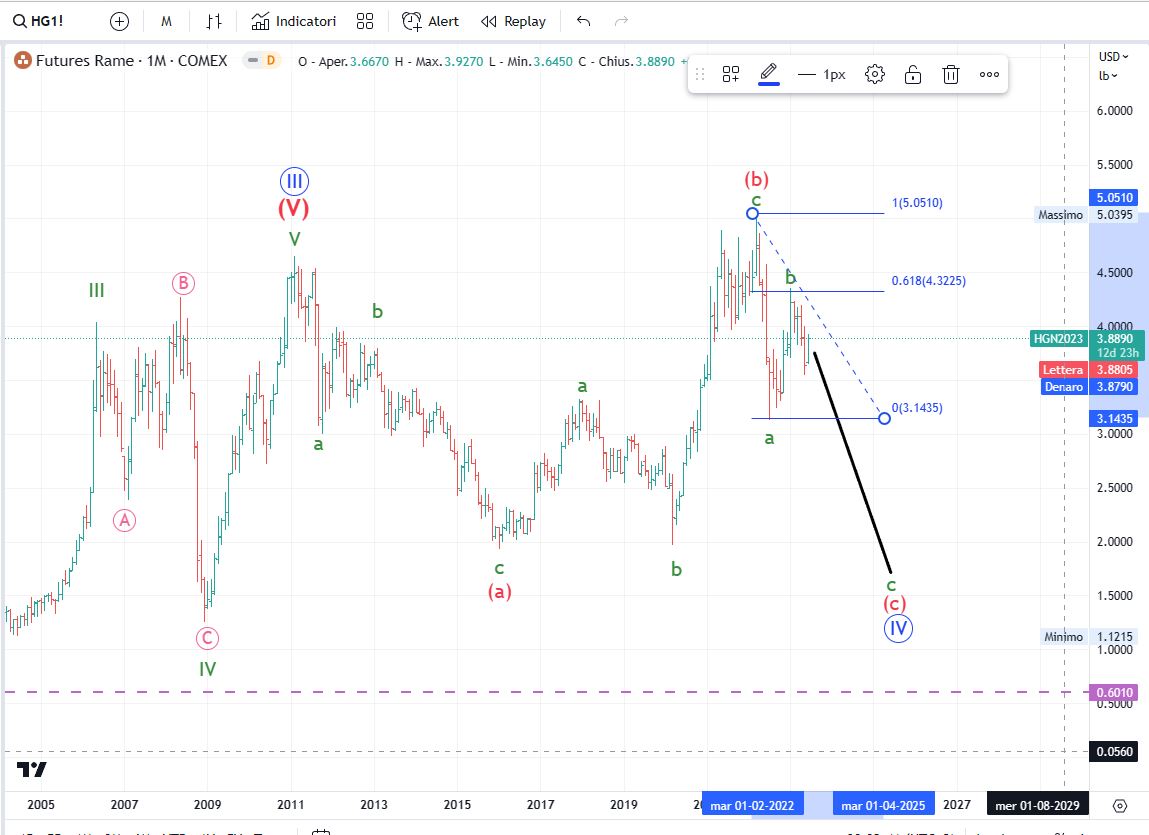This screenshot has height=835, width=1149.
Task: Open the USD currency dropdown
Action: [x=1113, y=56]
